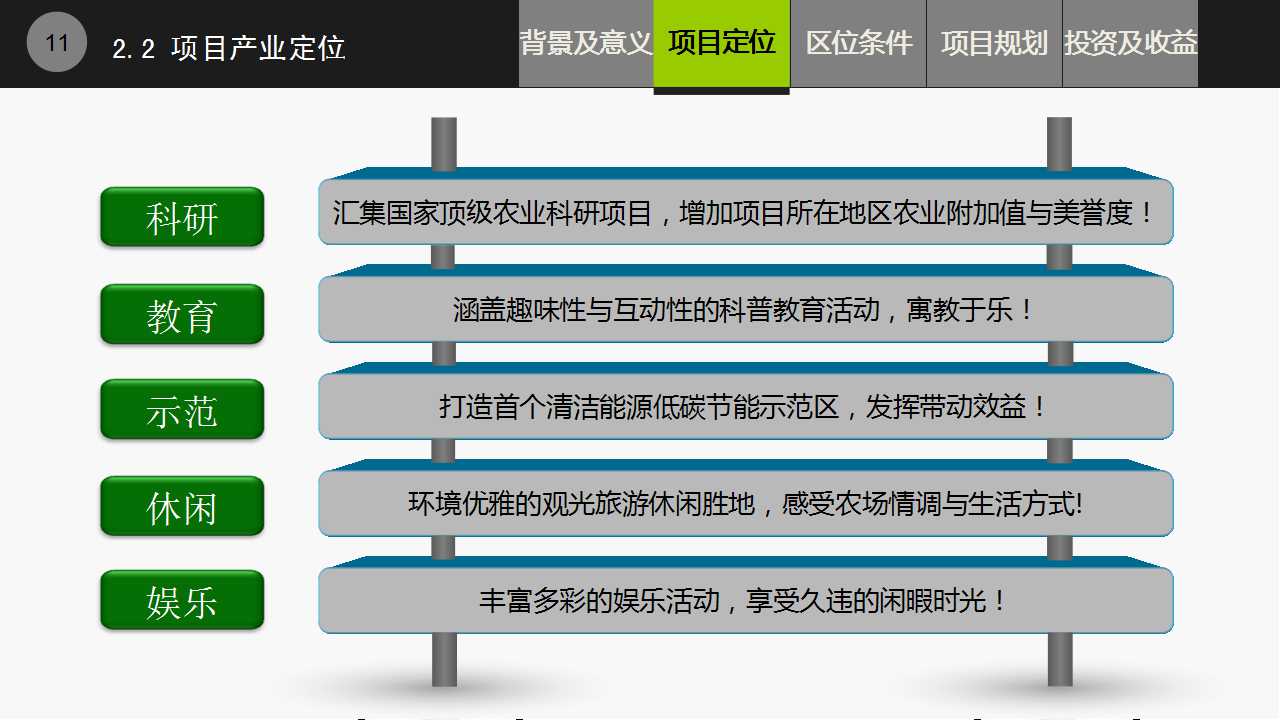
Task: Select the 项目定位 tab
Action: coord(722,43)
